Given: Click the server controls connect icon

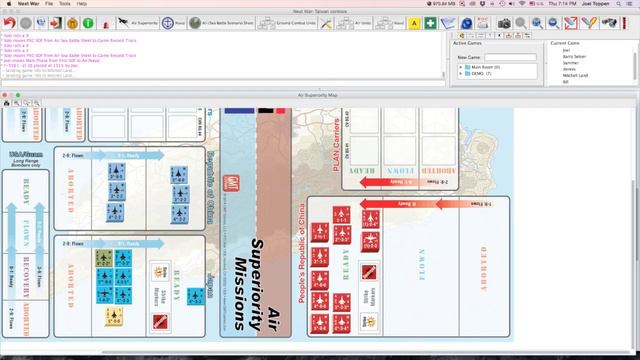Looking at the screenshot, I should pos(462,36).
